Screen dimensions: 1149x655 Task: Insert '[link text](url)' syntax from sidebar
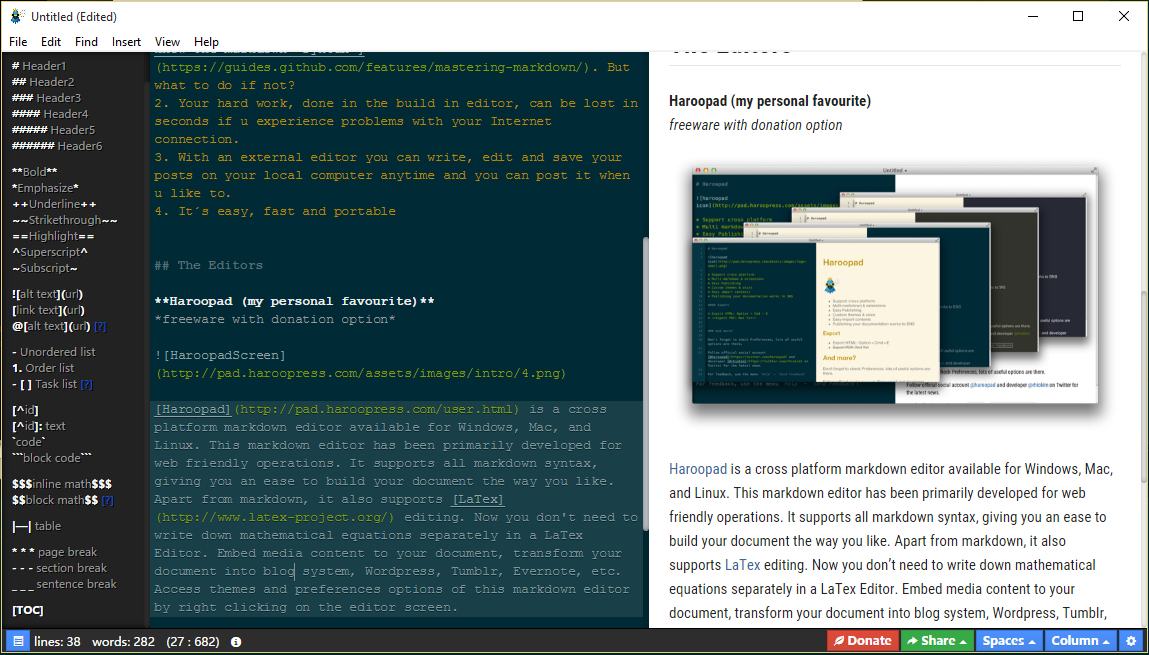48,311
